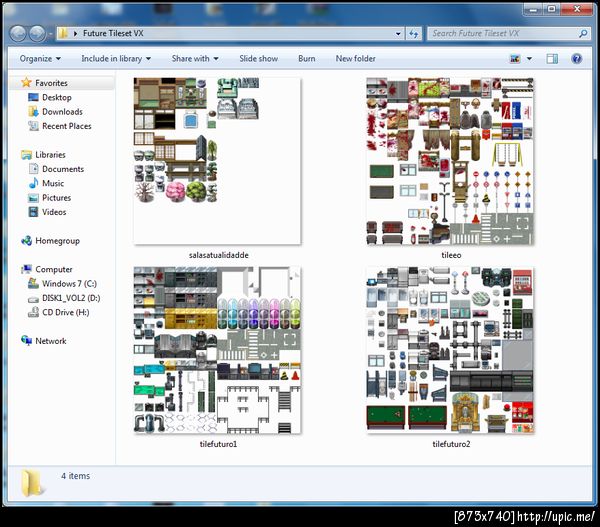Select the salasatualidadde thumbnail
The width and height of the screenshot is (600, 527).
[217, 161]
